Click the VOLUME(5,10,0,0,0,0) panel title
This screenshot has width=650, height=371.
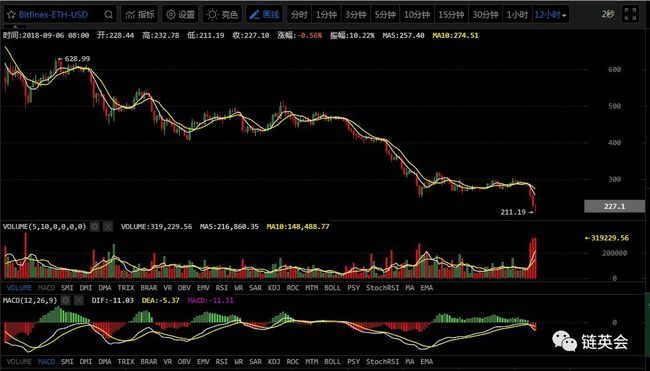point(44,226)
